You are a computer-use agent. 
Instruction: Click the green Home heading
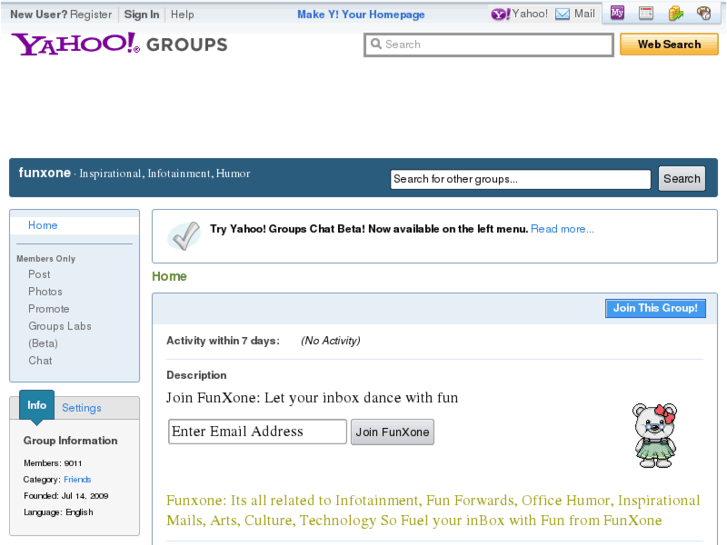point(169,276)
